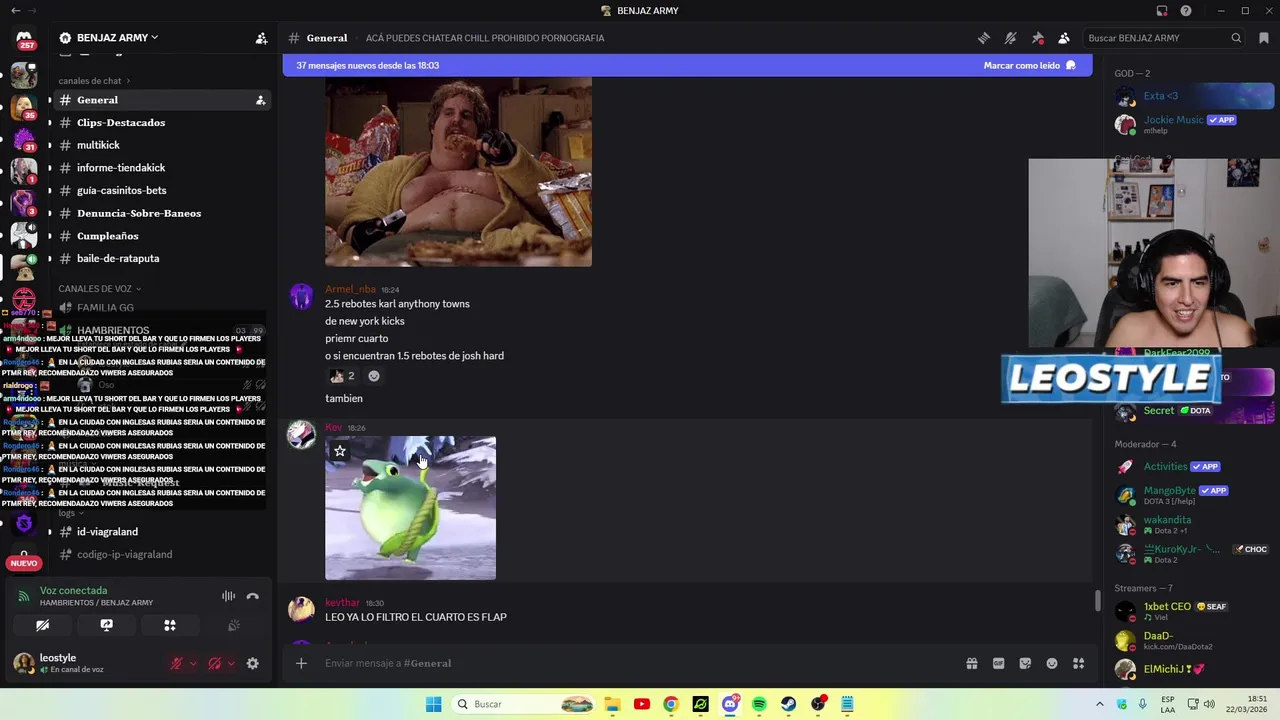Open Spotify from the Windows taskbar
The height and width of the screenshot is (720, 1280).
click(x=759, y=704)
